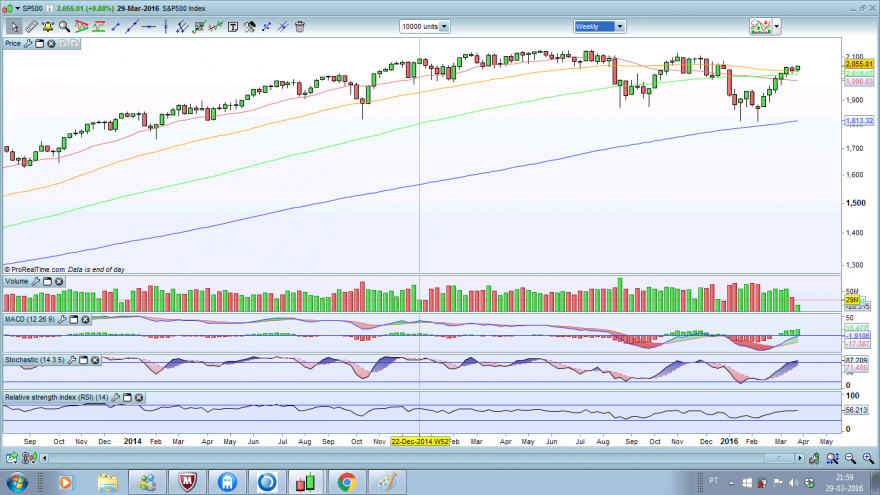Open the chart style candlestick button

pos(761,26)
